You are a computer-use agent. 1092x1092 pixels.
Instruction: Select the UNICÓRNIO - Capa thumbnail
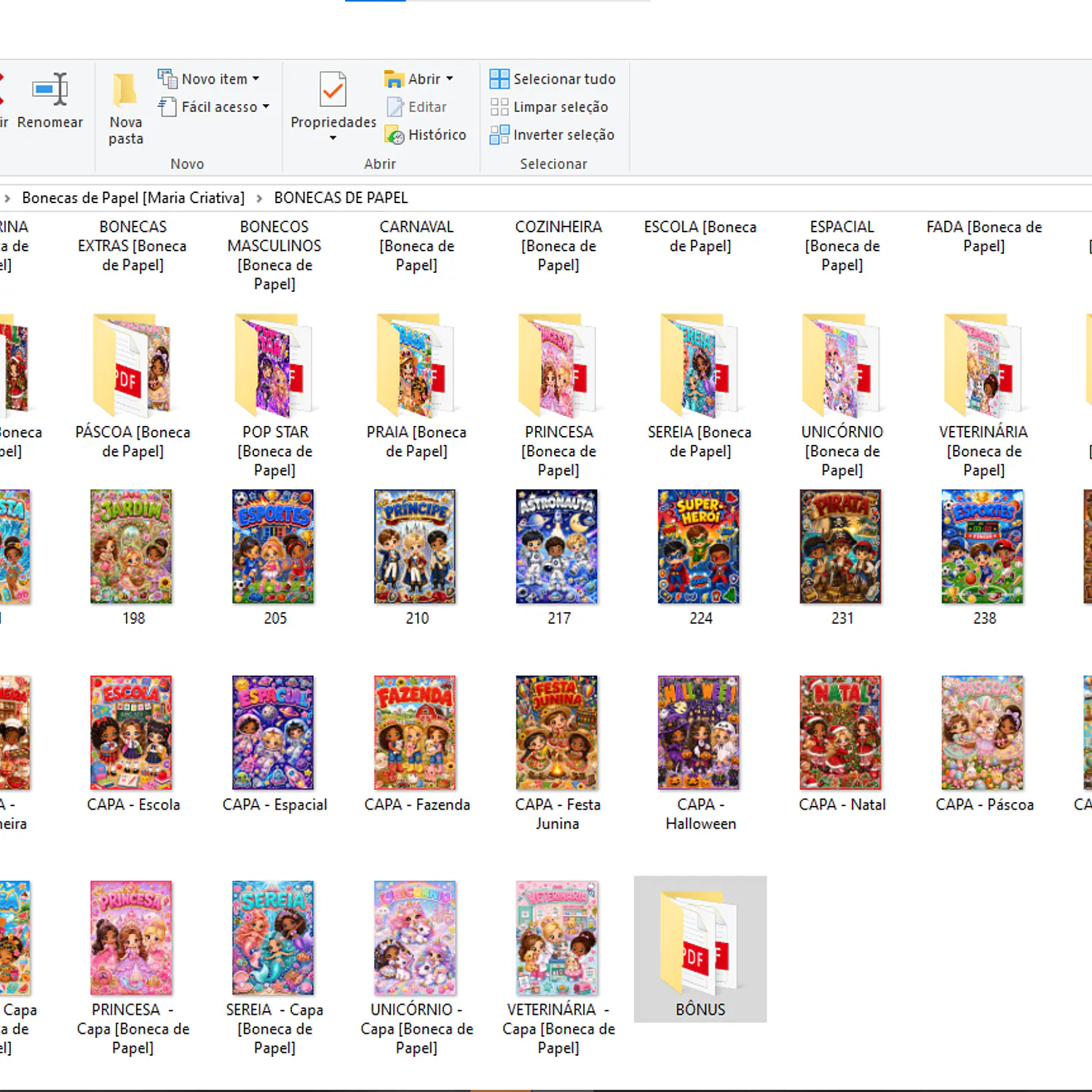coord(416,938)
